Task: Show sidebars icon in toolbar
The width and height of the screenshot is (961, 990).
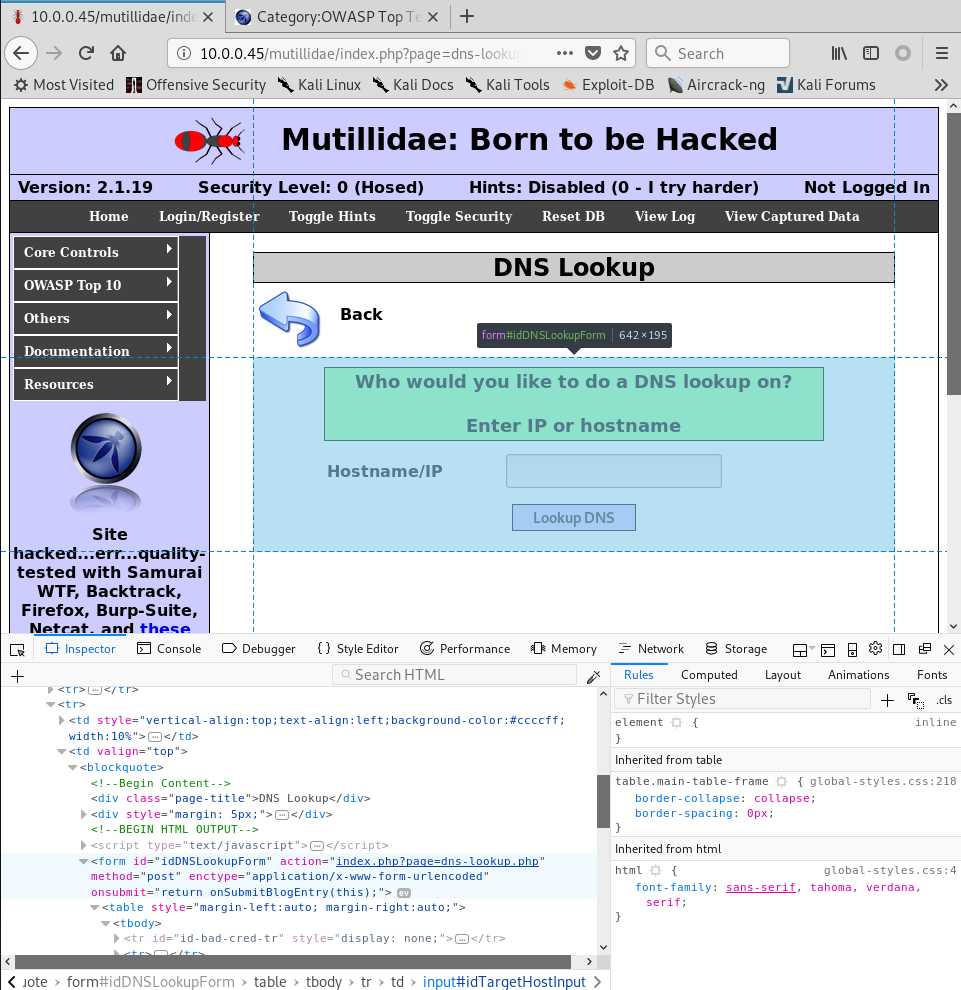Action: click(x=871, y=53)
